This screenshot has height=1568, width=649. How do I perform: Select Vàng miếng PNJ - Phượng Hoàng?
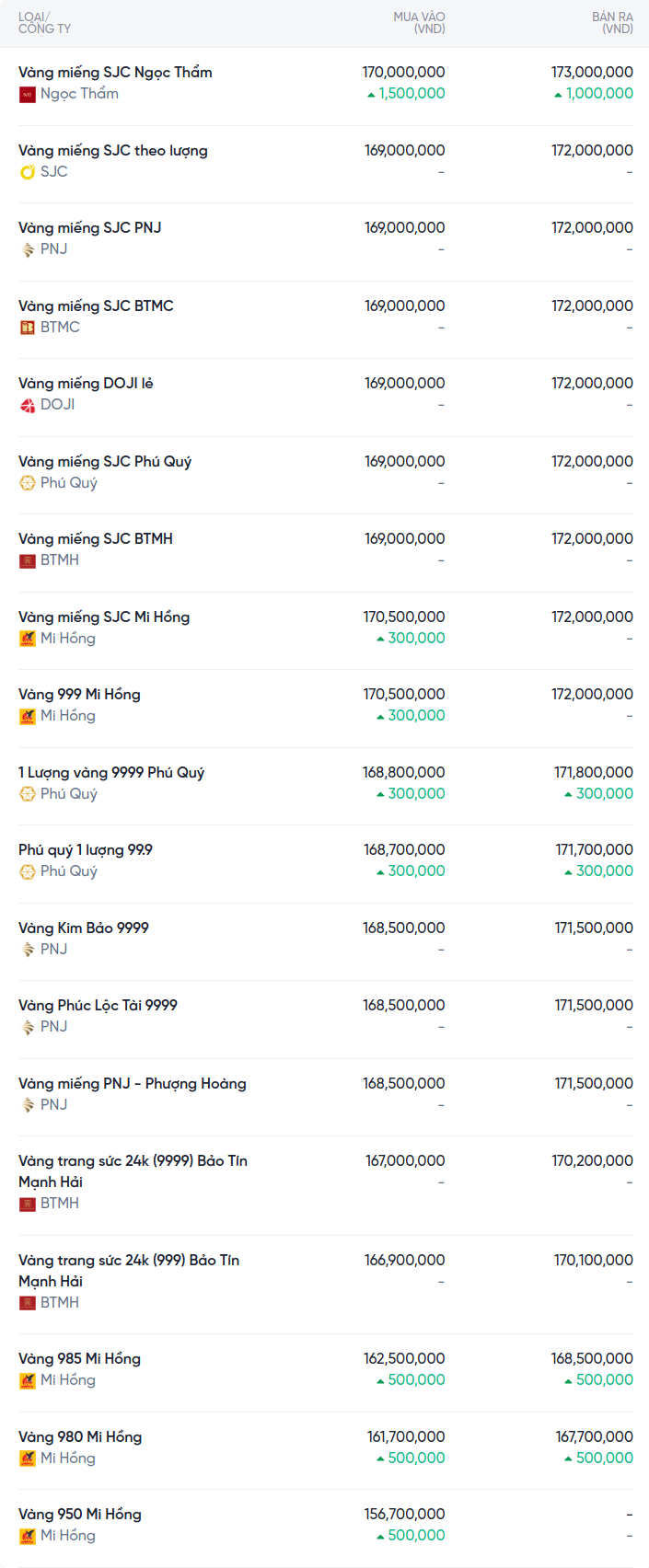tap(133, 1084)
